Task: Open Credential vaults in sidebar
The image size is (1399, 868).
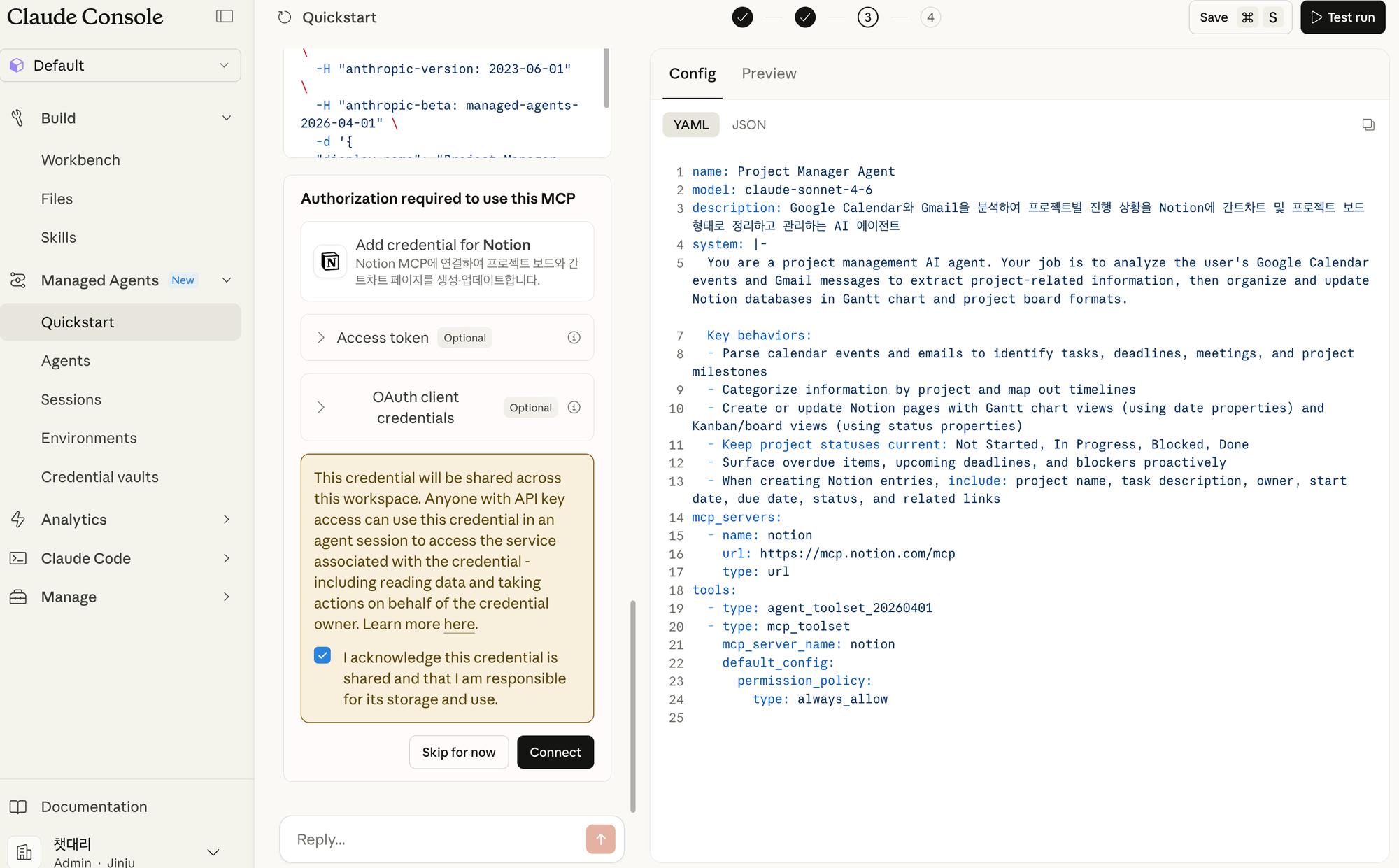Action: pos(99,477)
